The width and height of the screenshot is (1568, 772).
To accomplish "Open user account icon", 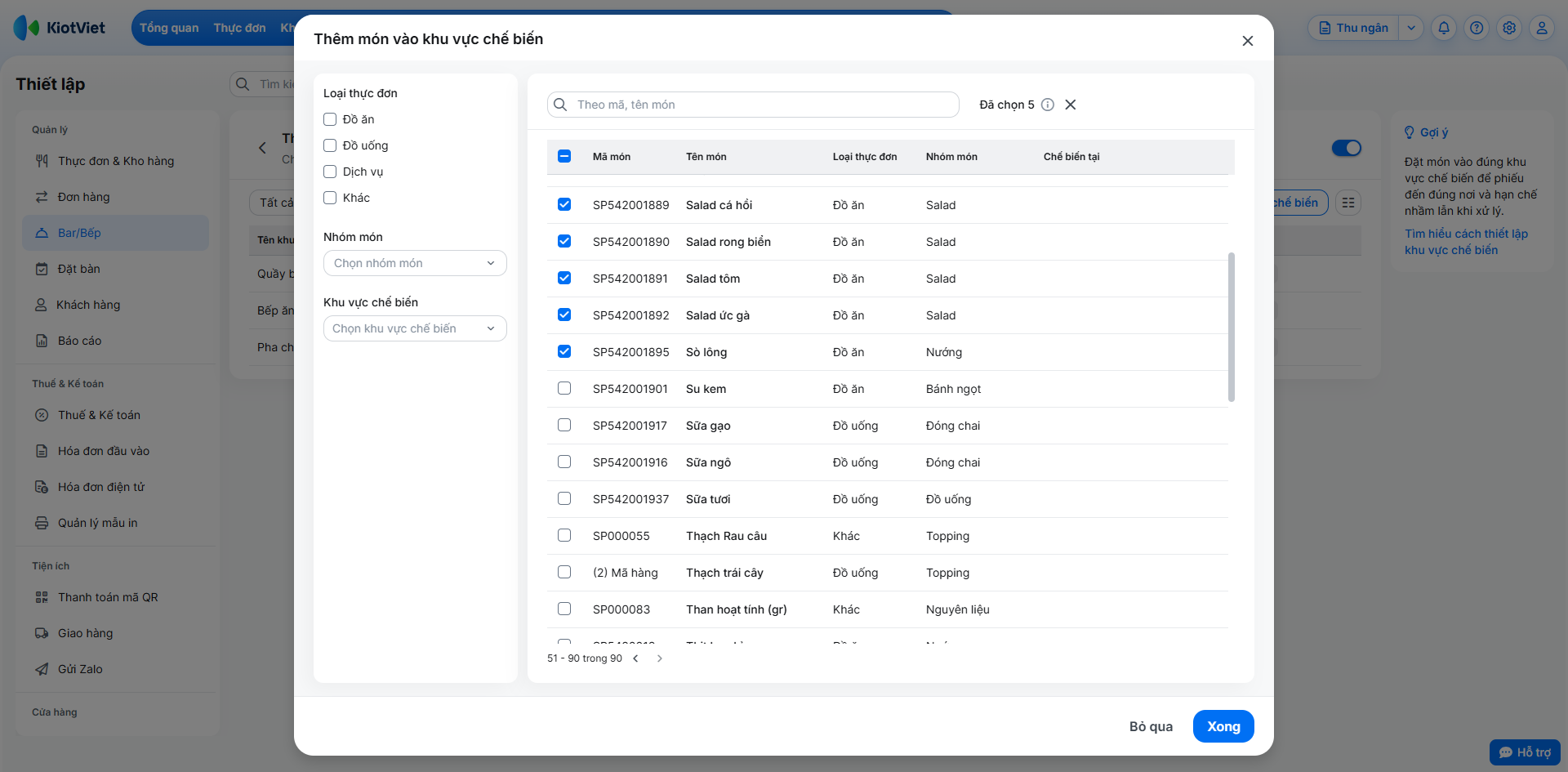I will click(x=1542, y=28).
